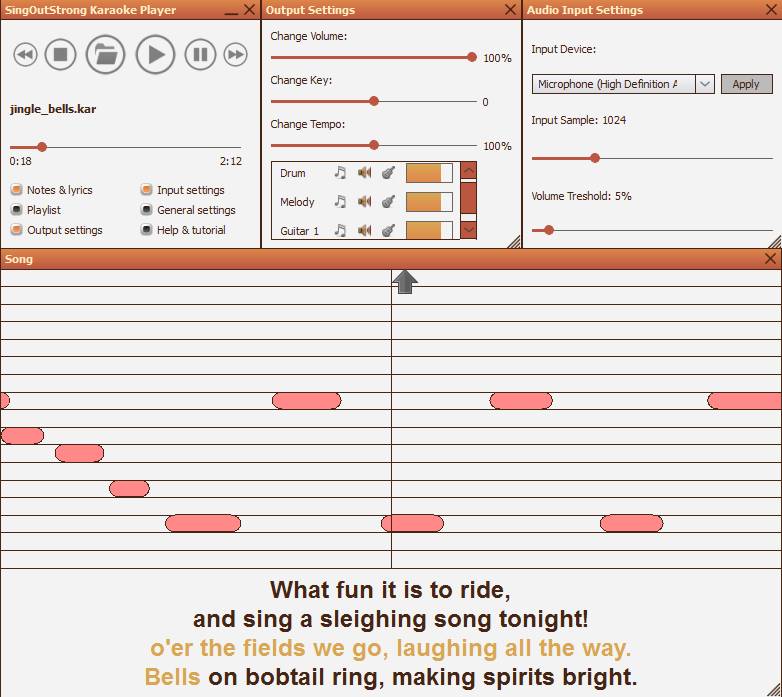Mute the Guitar 1 track speaker icon

click(x=365, y=230)
